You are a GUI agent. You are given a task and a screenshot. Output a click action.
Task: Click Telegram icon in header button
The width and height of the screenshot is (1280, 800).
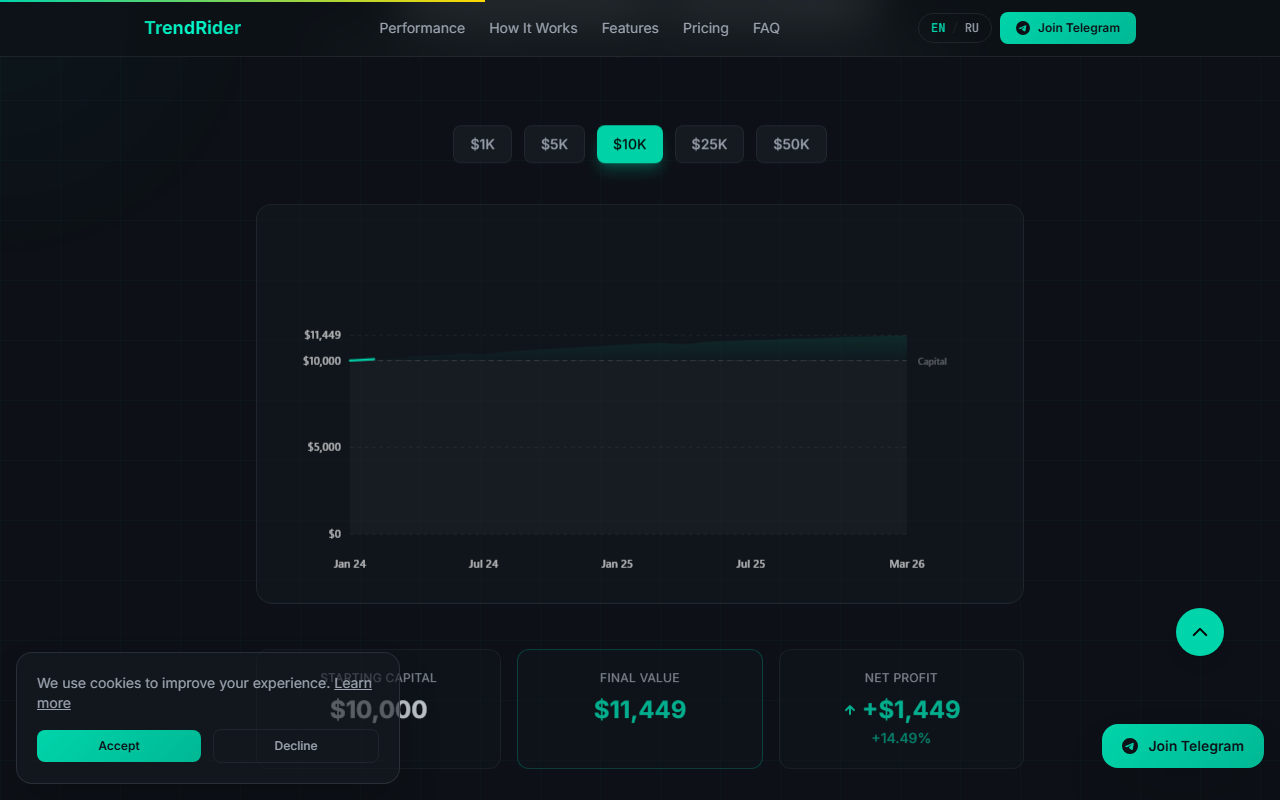pos(1023,28)
